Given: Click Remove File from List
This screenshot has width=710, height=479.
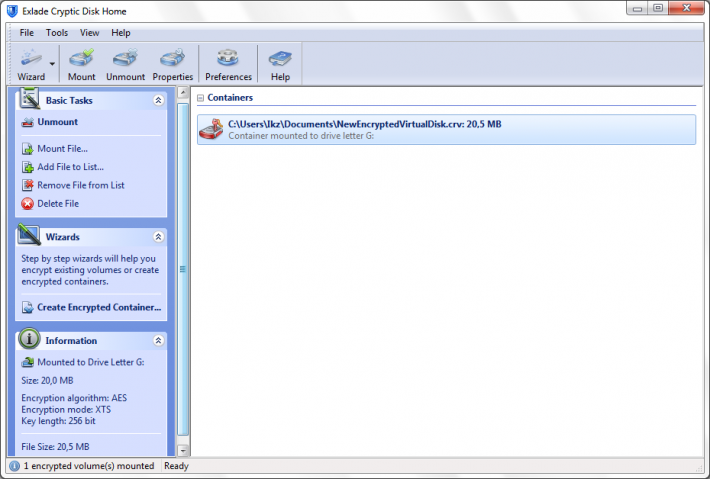Looking at the screenshot, I should click(81, 185).
